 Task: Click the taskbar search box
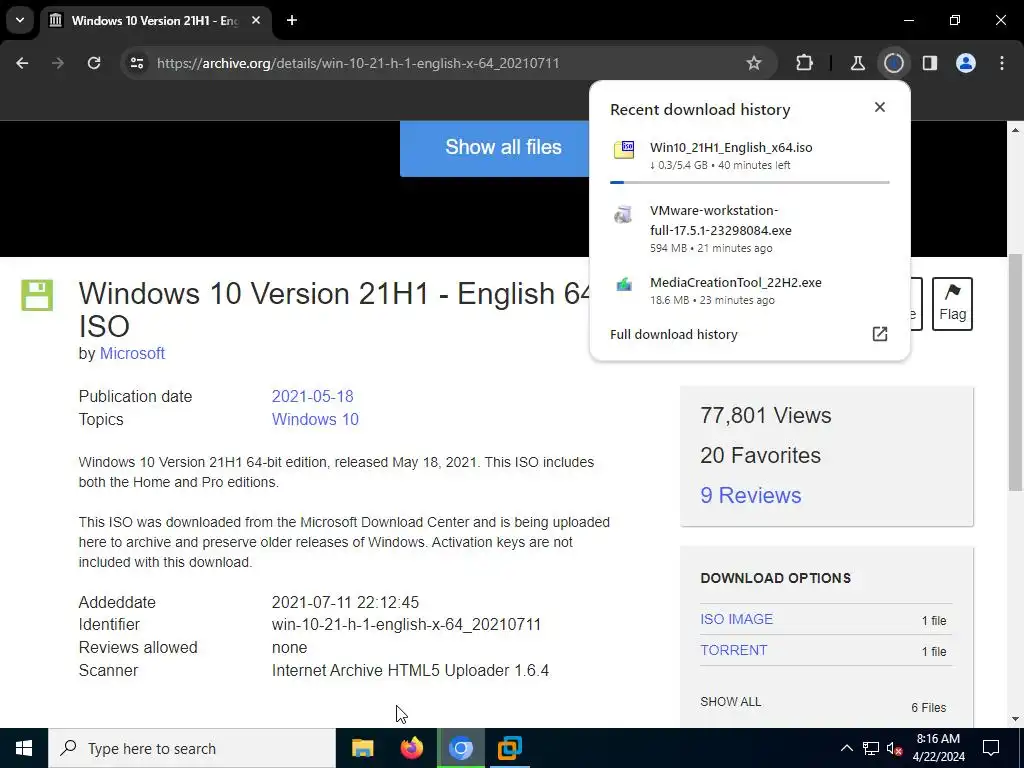[192, 748]
